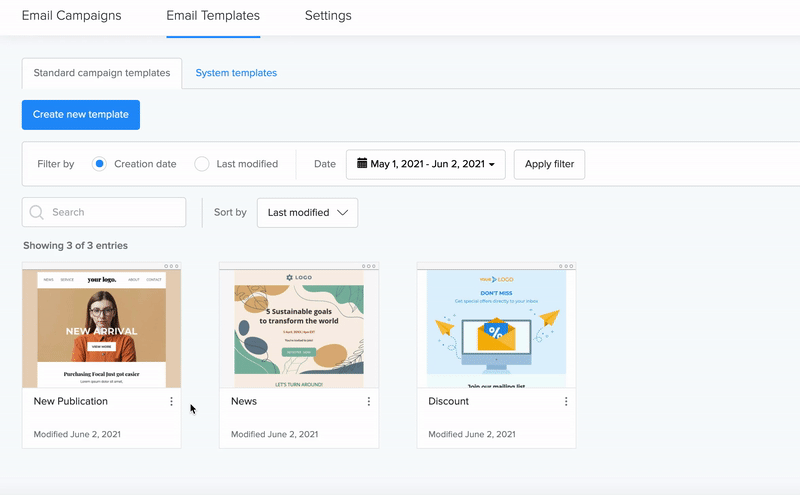Select the Creation date radio button
The width and height of the screenshot is (800, 495).
[x=99, y=164]
